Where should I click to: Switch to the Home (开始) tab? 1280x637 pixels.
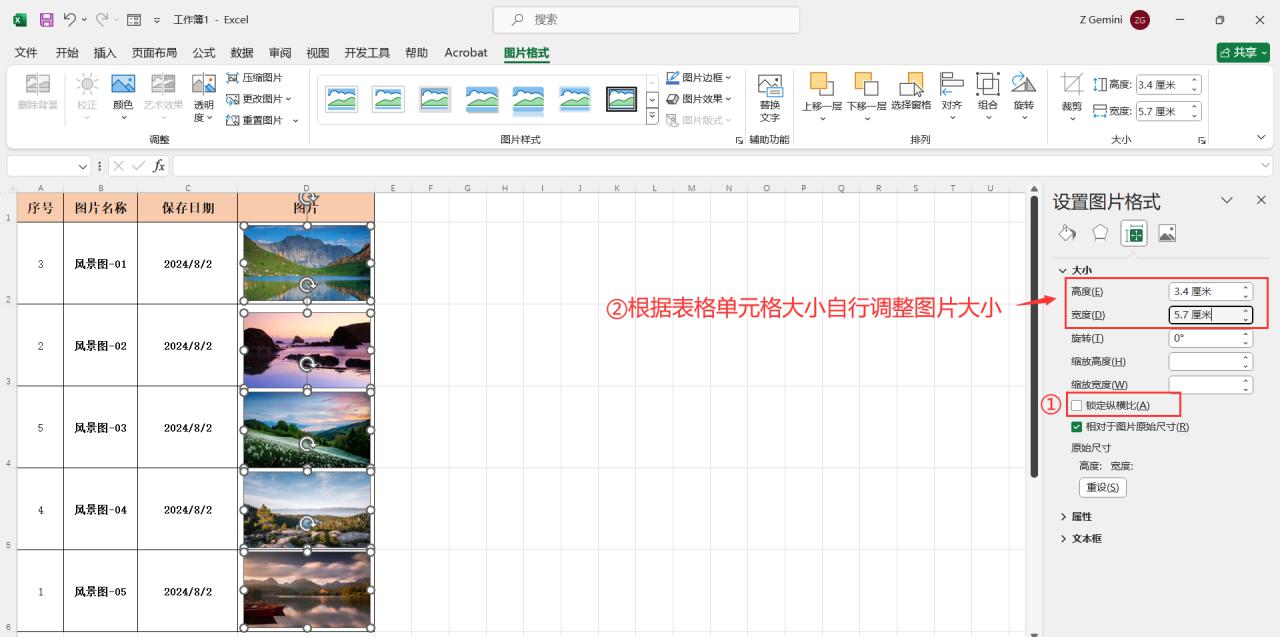[x=67, y=53]
